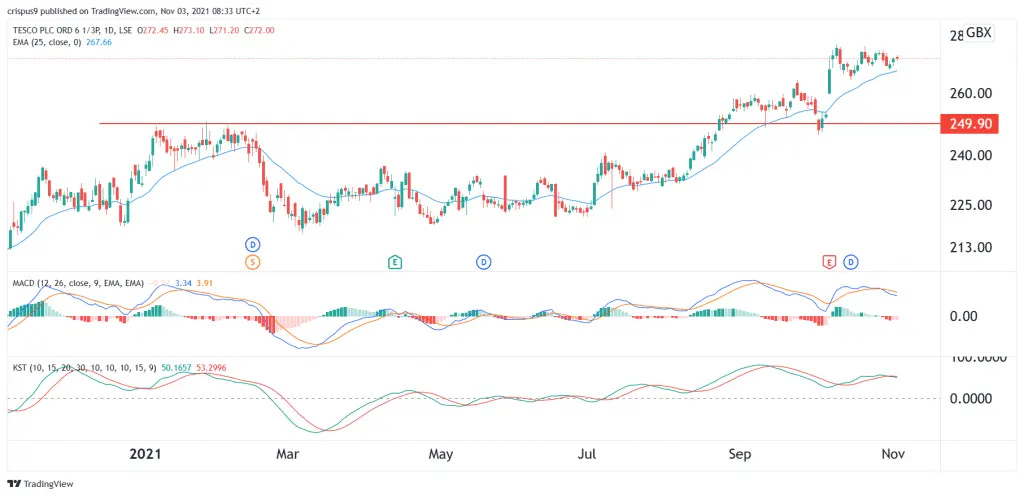Image resolution: width=1024 pixels, height=496 pixels.
Task: Click the D dividend marker near May
Action: 483,262
